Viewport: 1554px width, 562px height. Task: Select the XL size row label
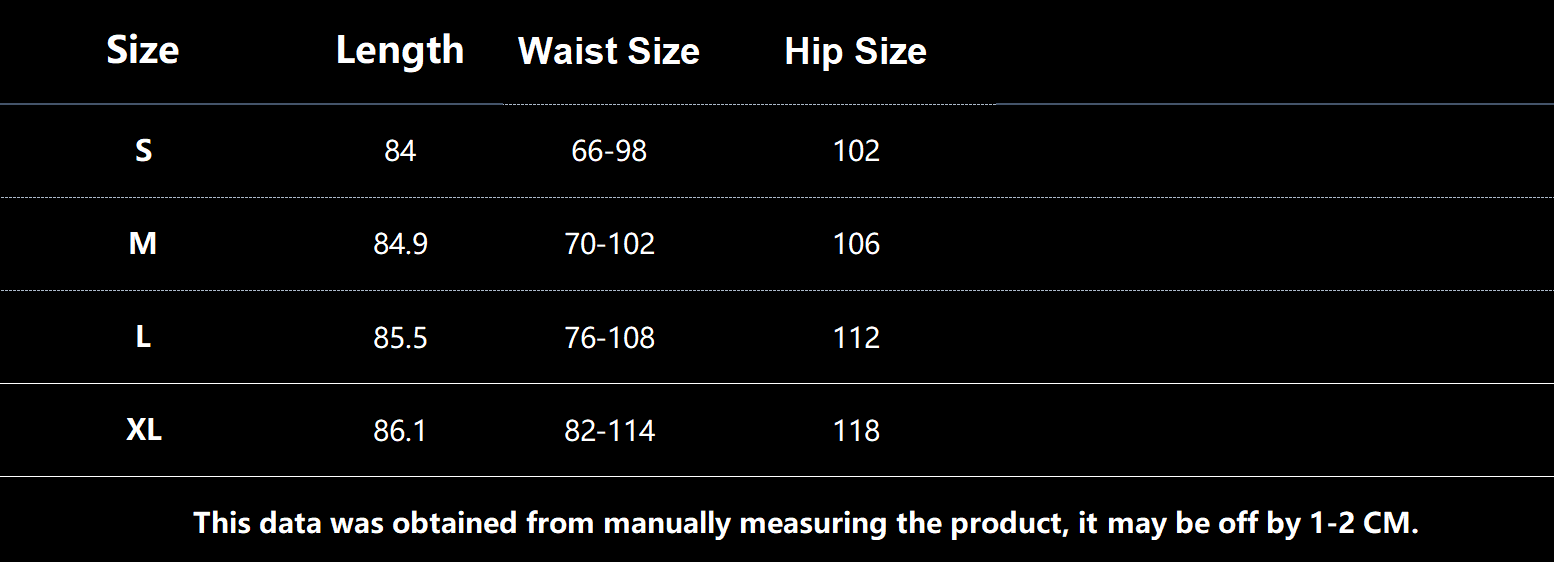point(144,431)
